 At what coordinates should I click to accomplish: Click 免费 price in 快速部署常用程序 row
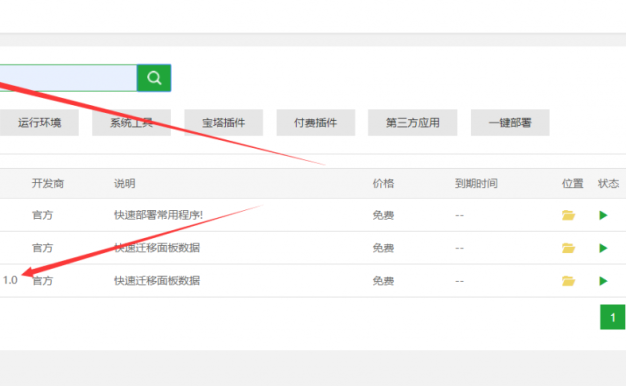pos(383,215)
